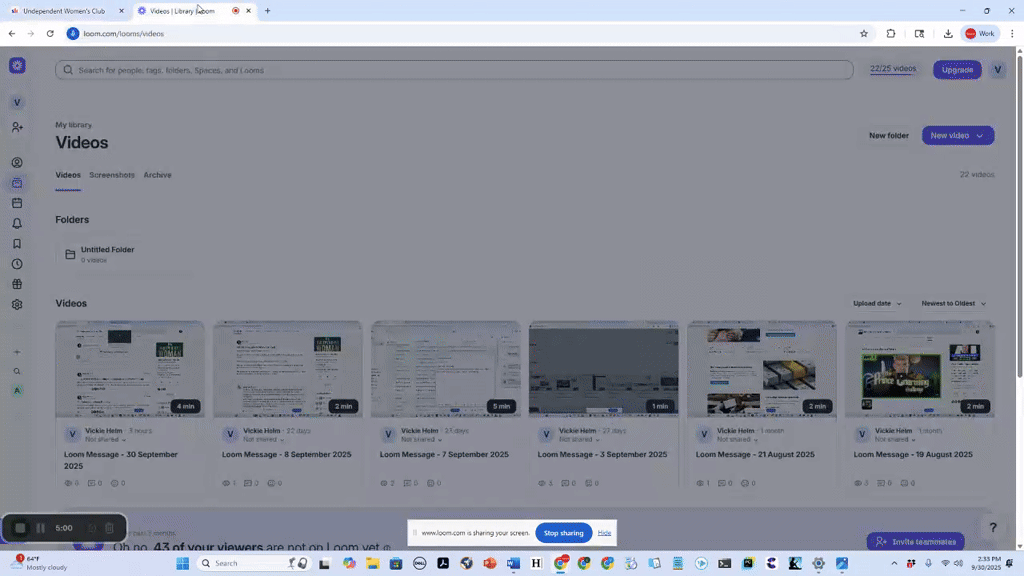Select the Videos Library Loom browser tab
The width and height of the screenshot is (1024, 576).
182,11
